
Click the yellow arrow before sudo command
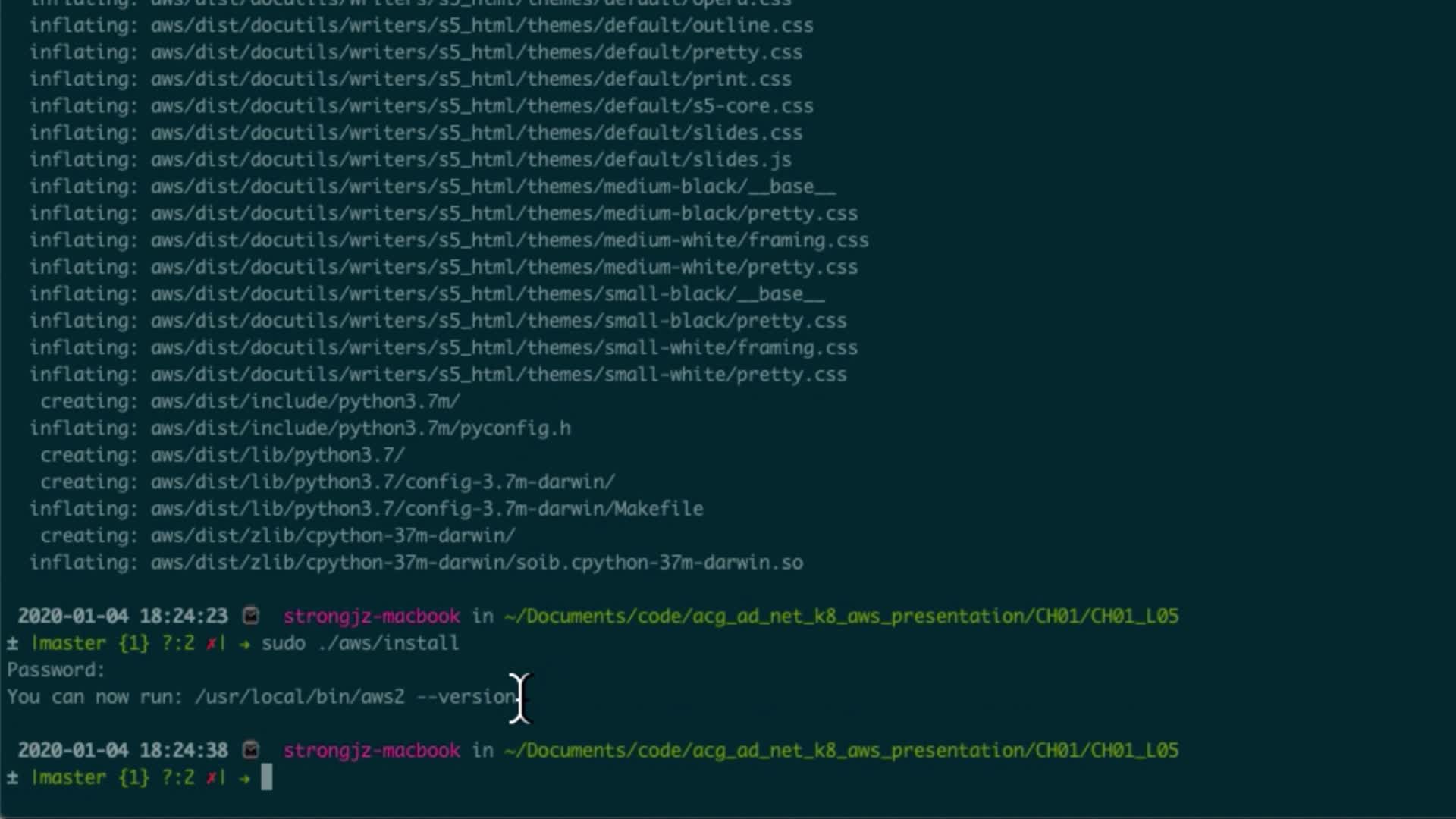pyautogui.click(x=244, y=643)
